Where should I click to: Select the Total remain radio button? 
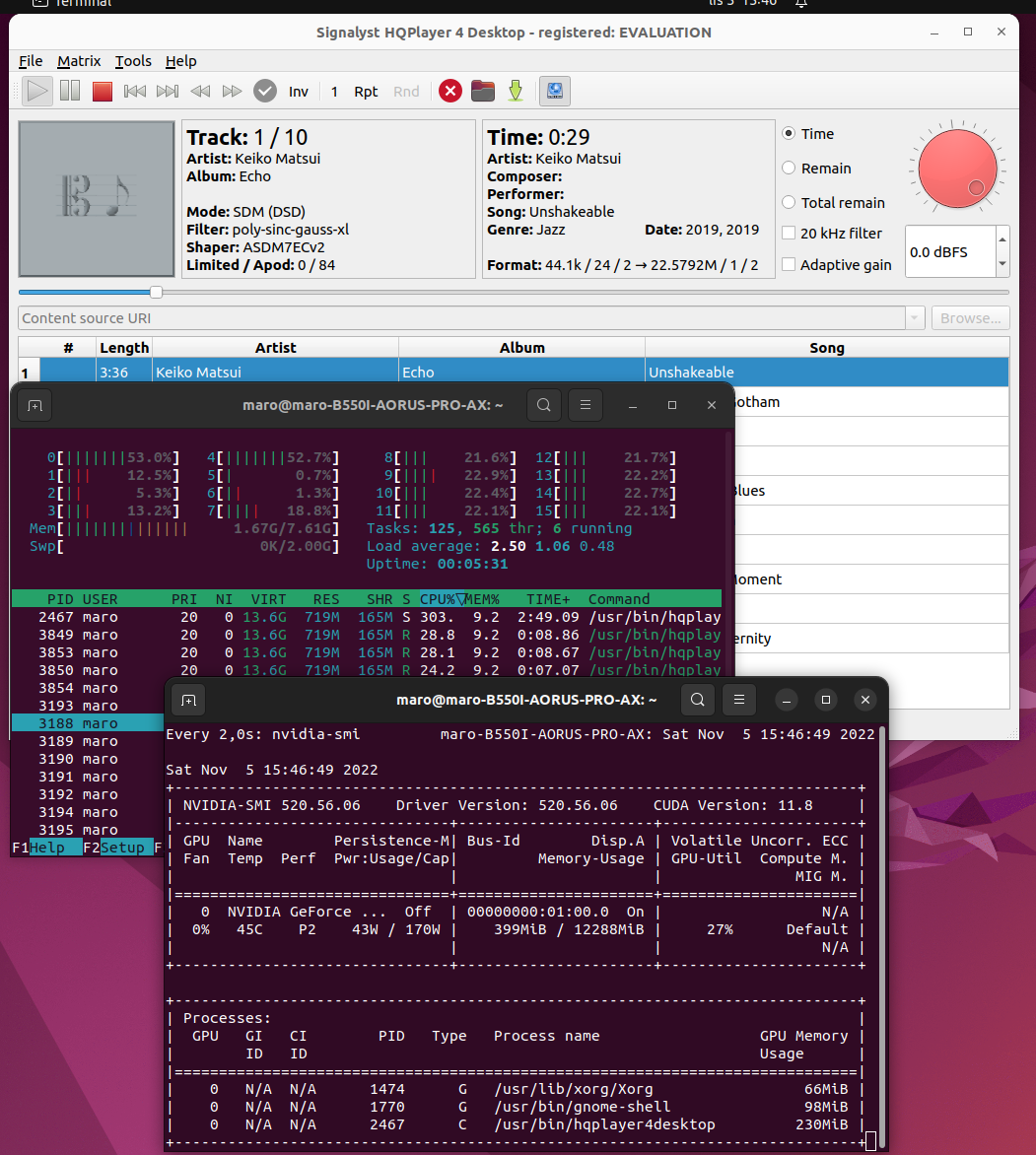(789, 203)
